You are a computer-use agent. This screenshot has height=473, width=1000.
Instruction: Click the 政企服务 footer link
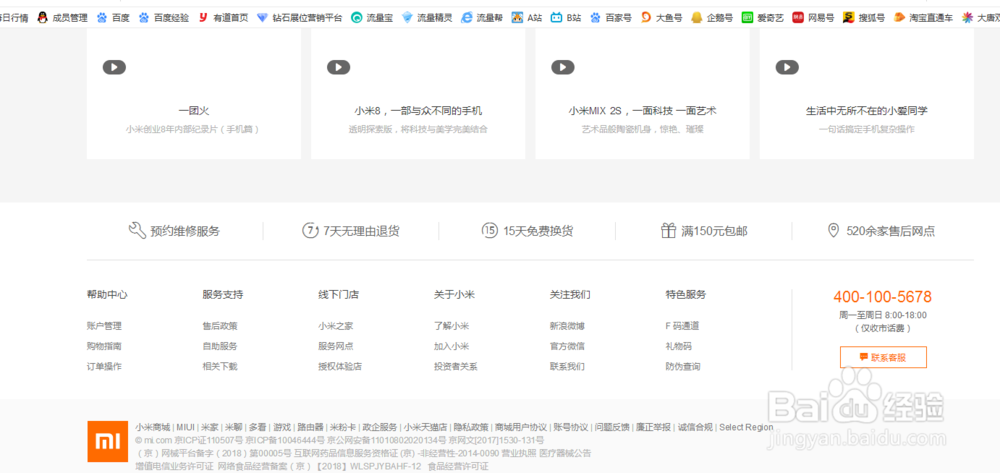[x=380, y=427]
